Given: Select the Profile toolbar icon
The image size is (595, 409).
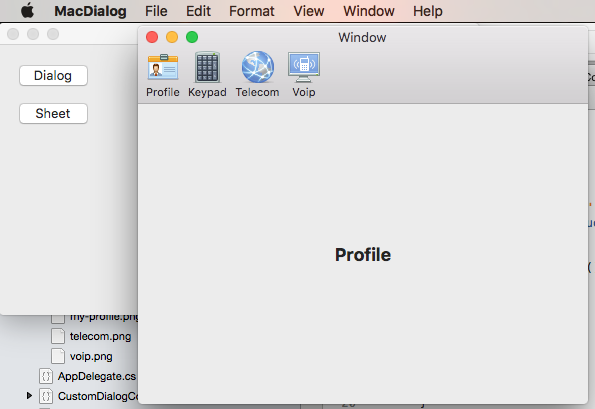Looking at the screenshot, I should coord(163,67).
